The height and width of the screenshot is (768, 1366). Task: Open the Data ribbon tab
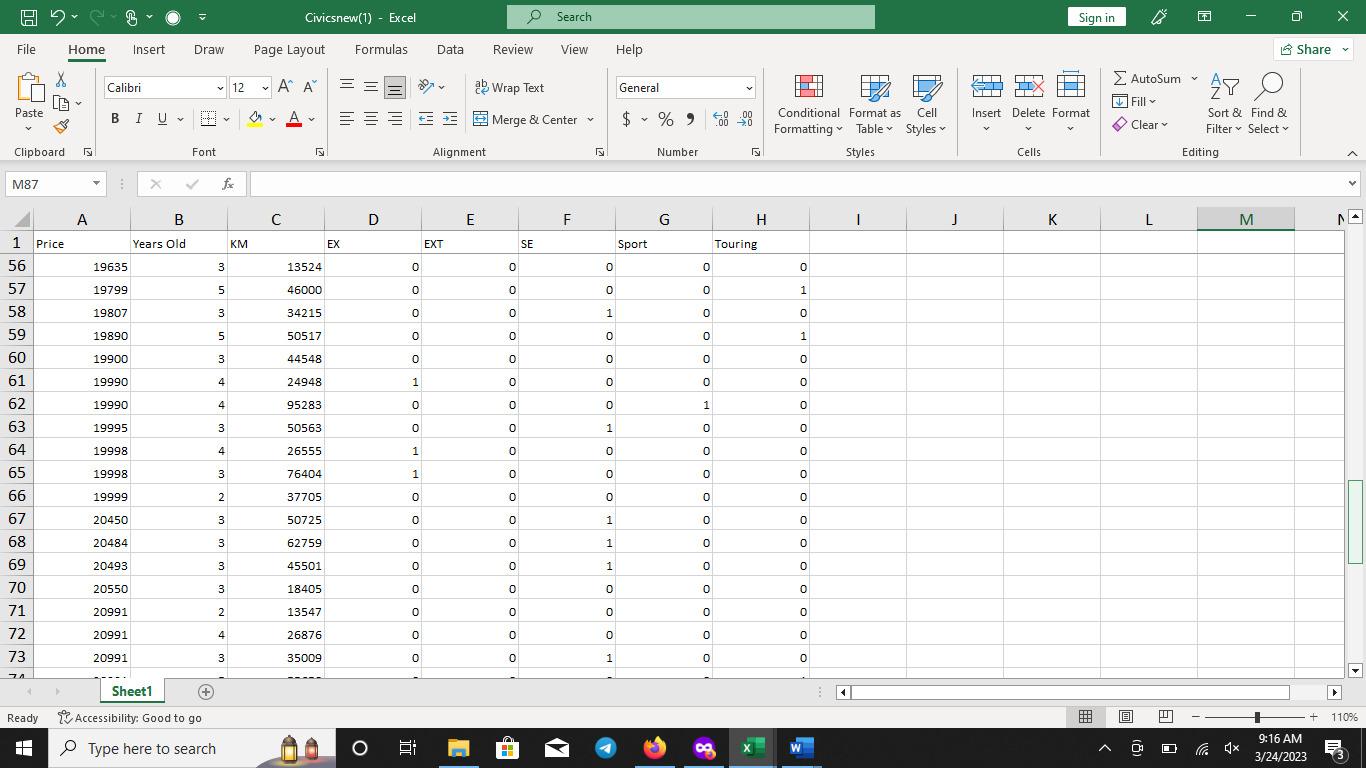coord(450,49)
